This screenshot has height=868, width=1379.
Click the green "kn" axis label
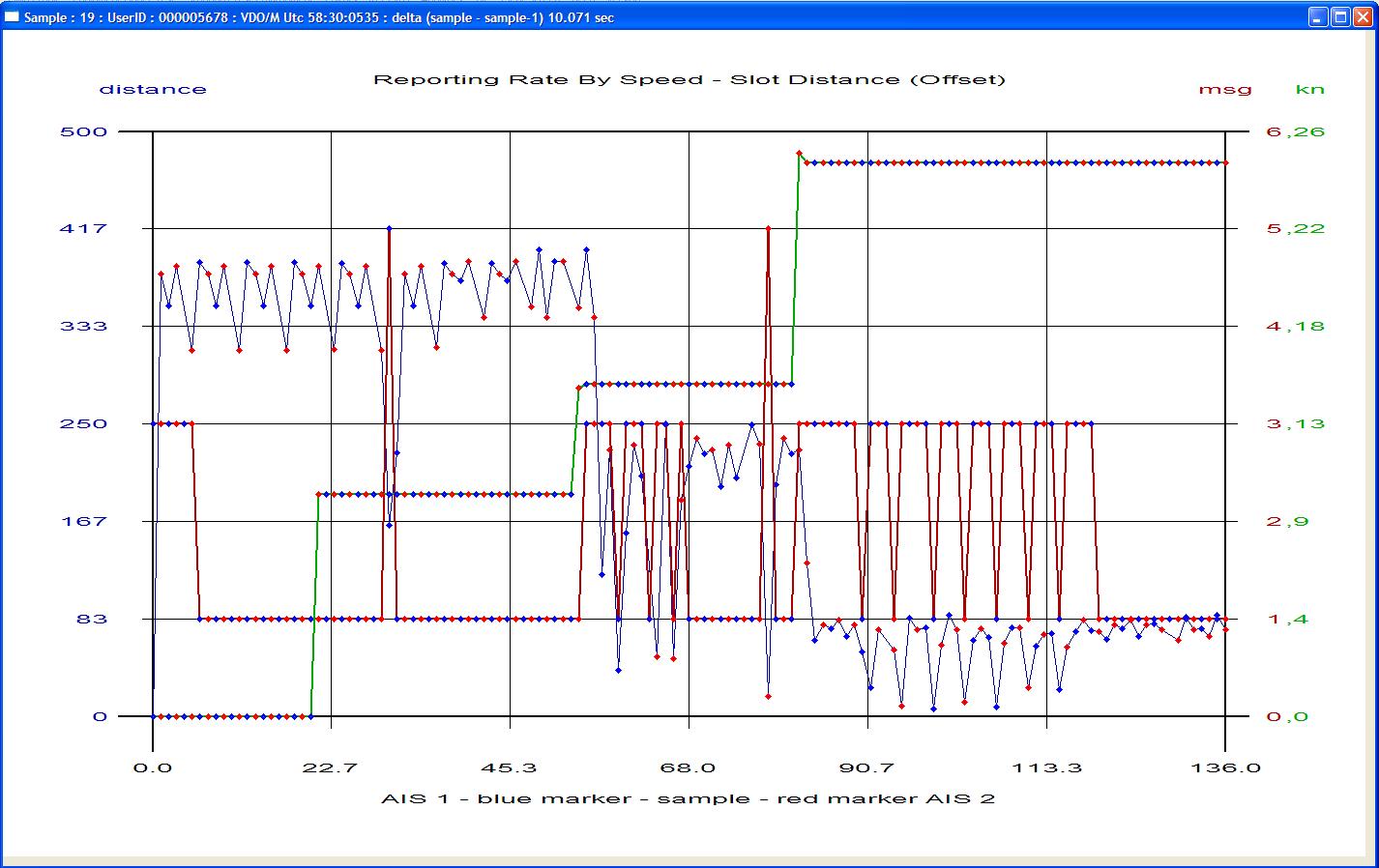(x=1309, y=89)
